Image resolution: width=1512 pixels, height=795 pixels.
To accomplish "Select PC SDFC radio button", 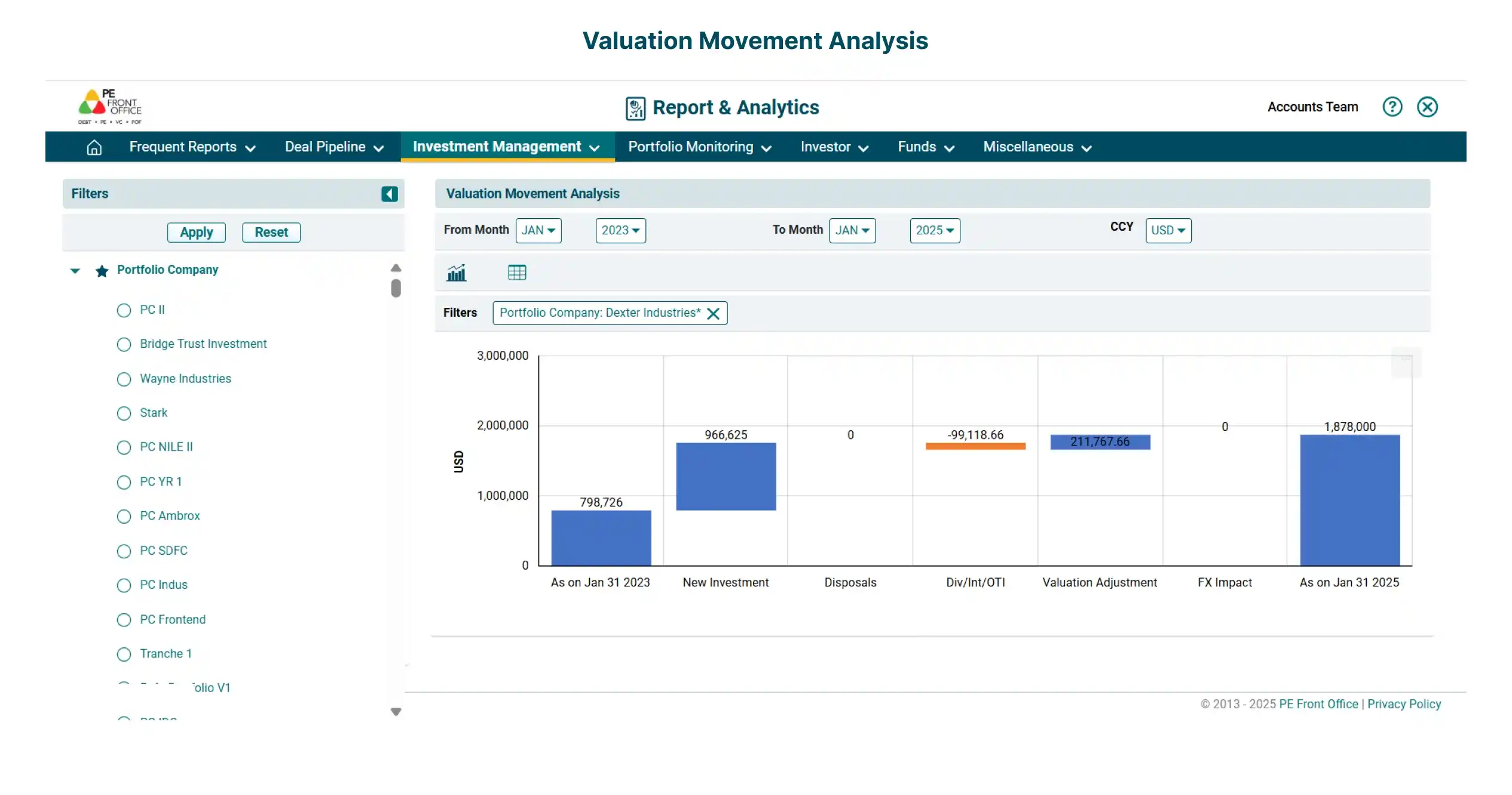I will pyautogui.click(x=124, y=551).
